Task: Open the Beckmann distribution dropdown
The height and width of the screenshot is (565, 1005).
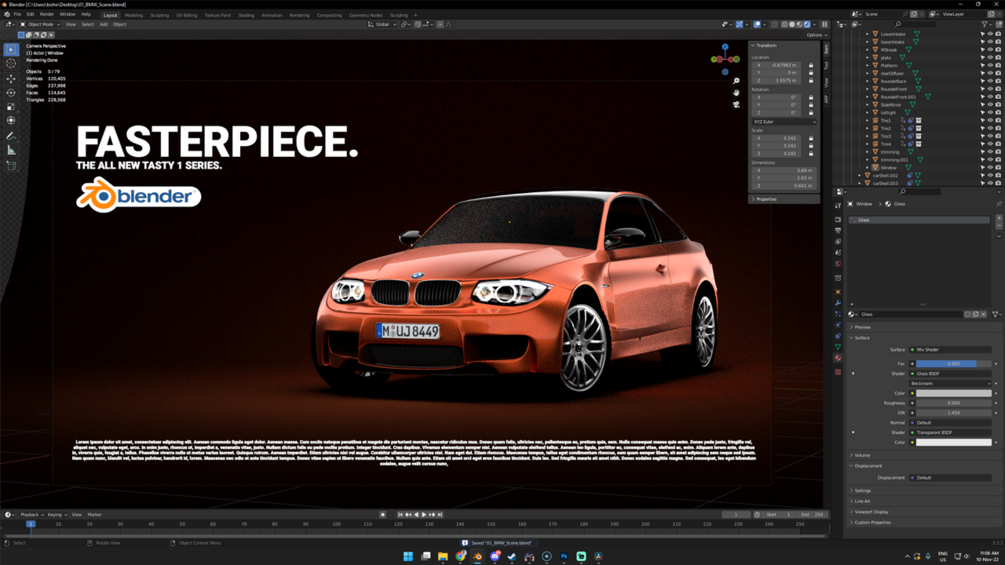Action: pos(951,383)
